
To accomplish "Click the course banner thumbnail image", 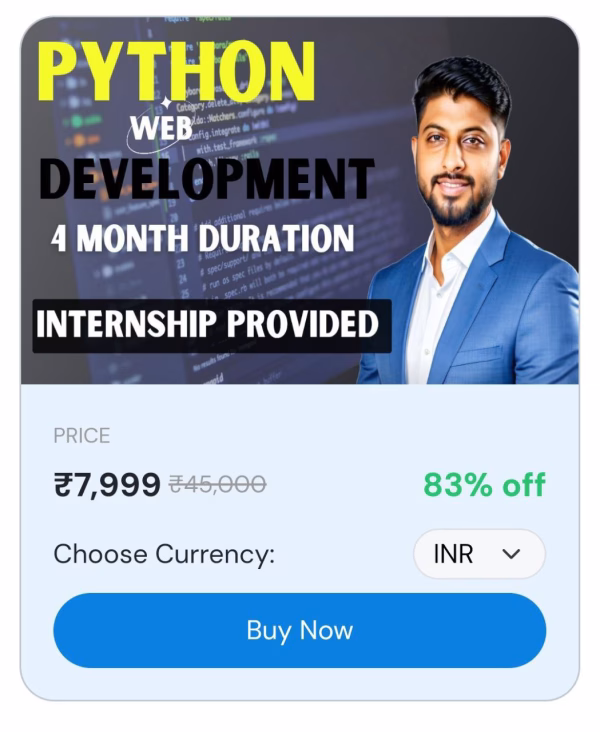I will click(300, 201).
